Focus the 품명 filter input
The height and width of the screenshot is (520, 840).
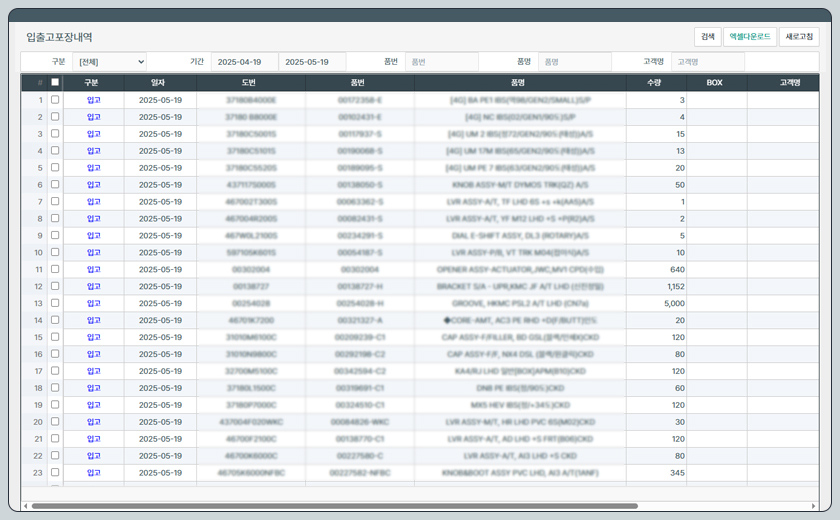pyautogui.click(x=575, y=62)
